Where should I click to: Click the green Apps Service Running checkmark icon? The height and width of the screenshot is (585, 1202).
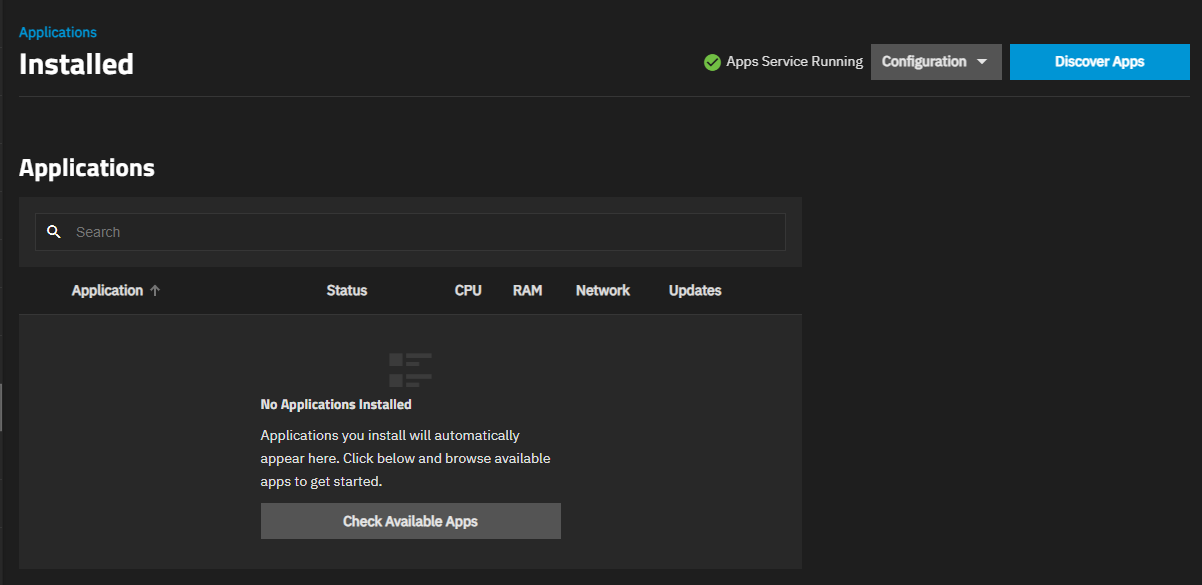[x=712, y=62]
